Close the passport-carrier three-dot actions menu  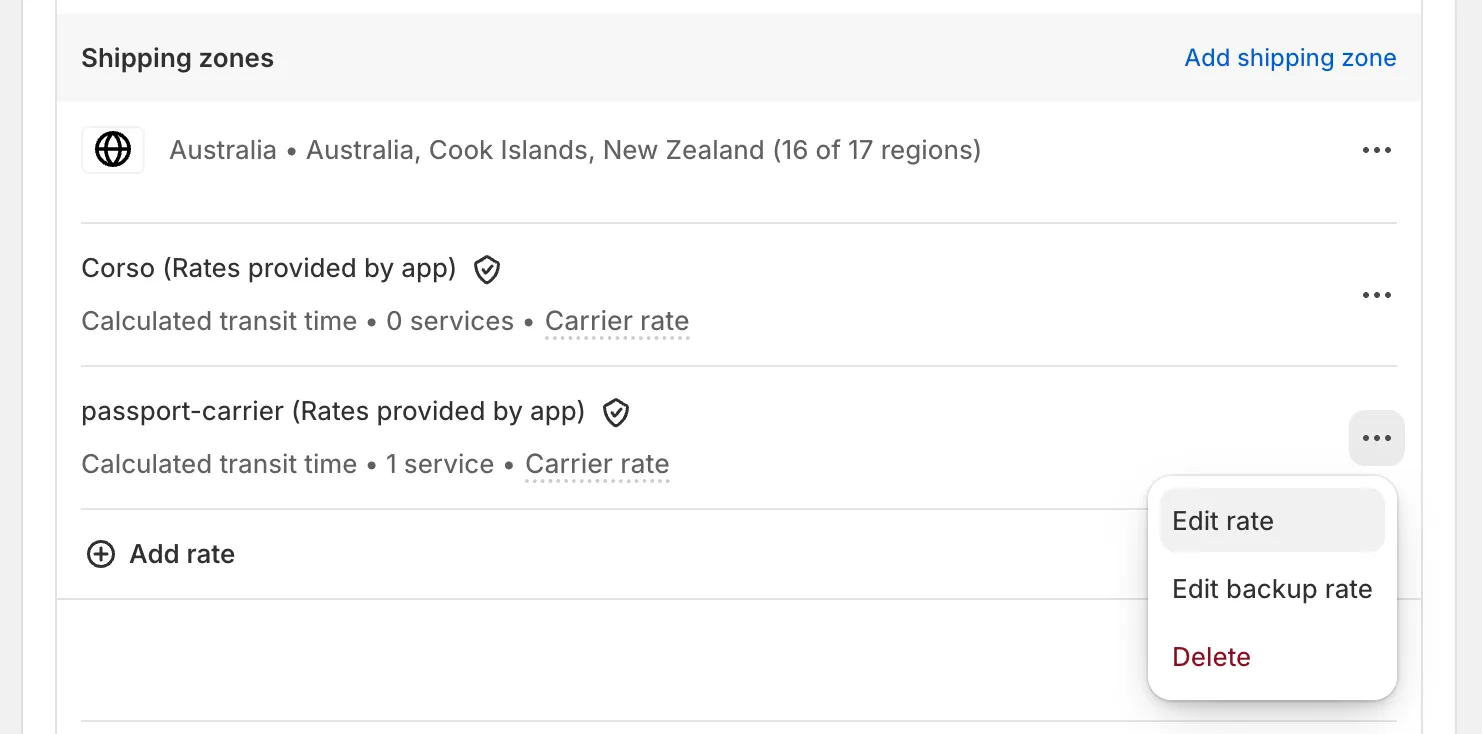click(1376, 438)
